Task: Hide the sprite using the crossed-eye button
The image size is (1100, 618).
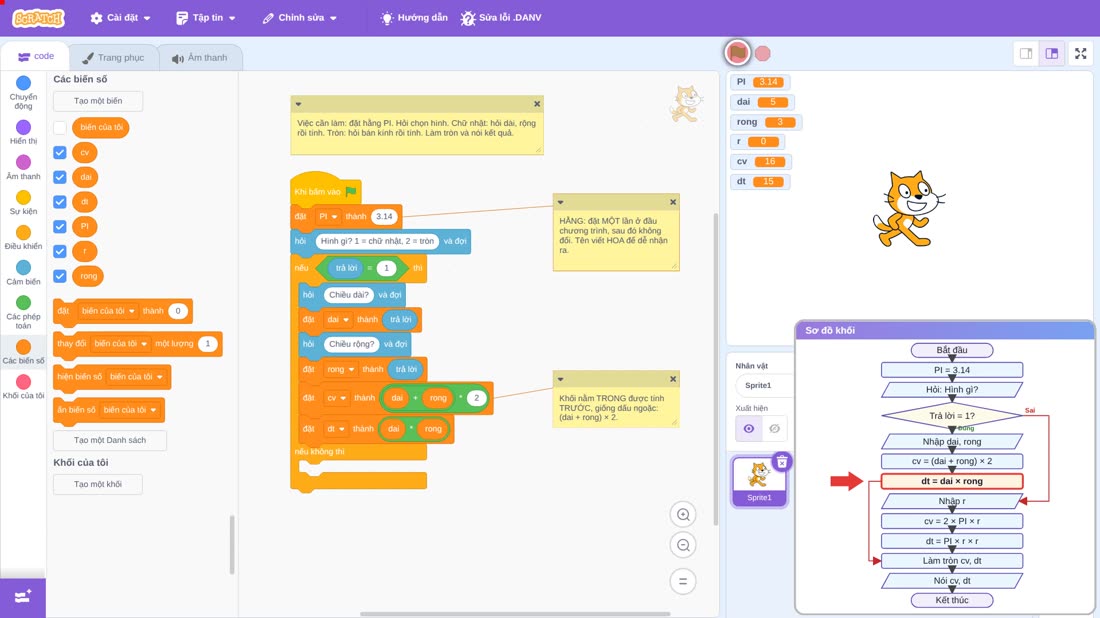Action: click(774, 429)
